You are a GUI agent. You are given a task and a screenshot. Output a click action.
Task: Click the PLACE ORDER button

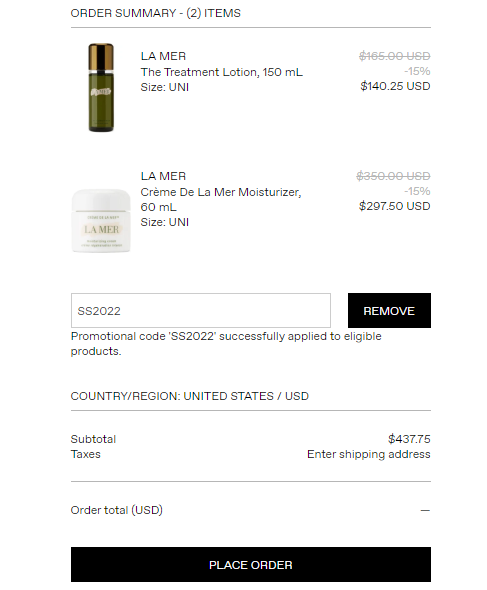(251, 564)
